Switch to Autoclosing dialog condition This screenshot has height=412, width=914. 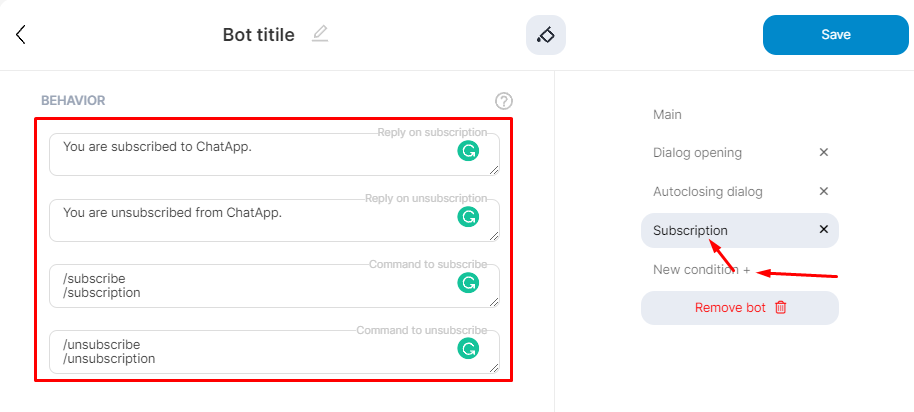point(707,191)
